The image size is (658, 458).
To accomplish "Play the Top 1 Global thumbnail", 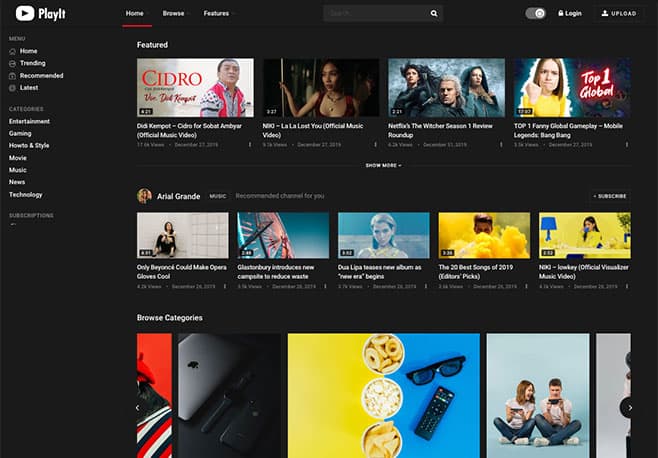I will click(x=572, y=88).
